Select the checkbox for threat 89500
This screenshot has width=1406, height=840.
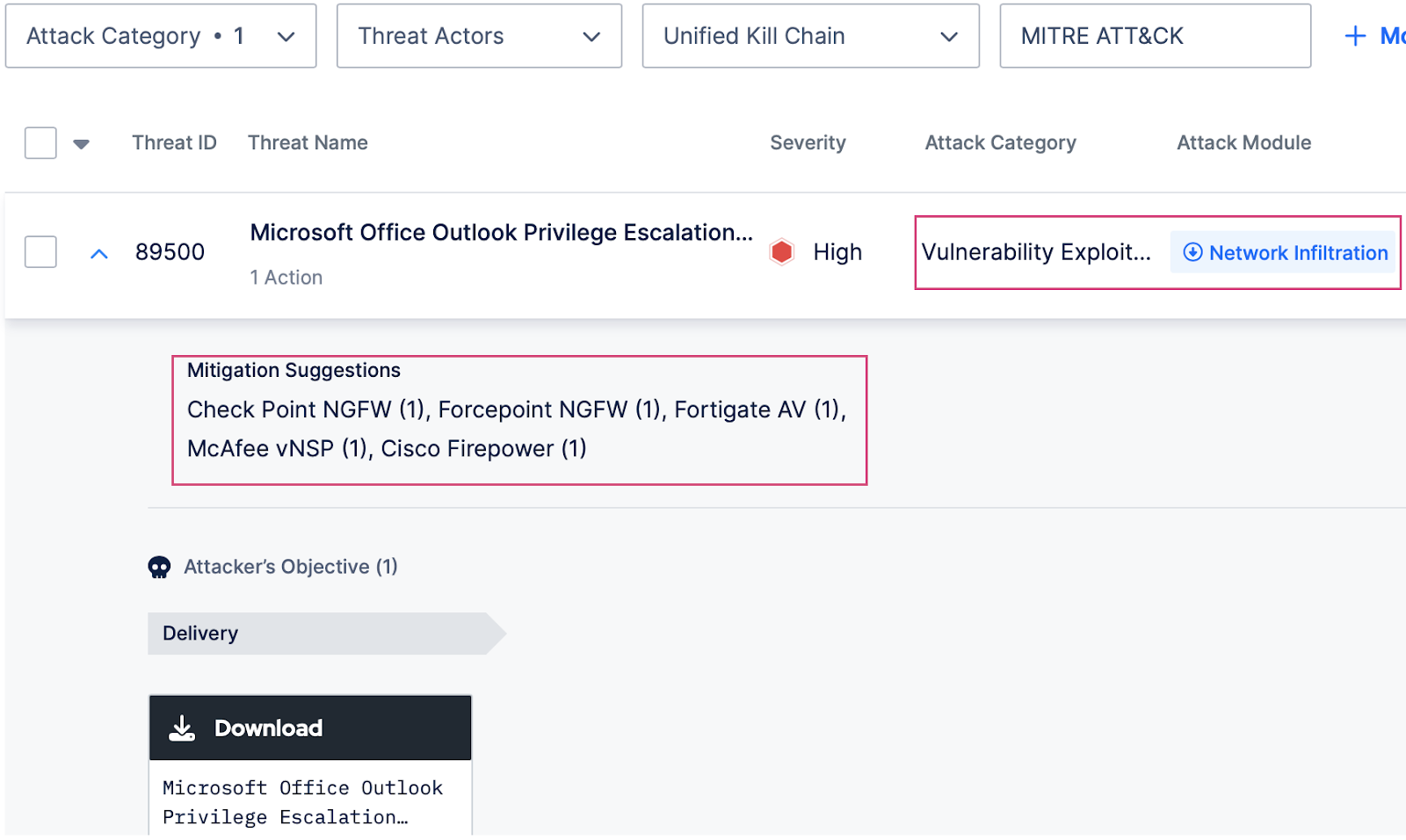tap(40, 252)
